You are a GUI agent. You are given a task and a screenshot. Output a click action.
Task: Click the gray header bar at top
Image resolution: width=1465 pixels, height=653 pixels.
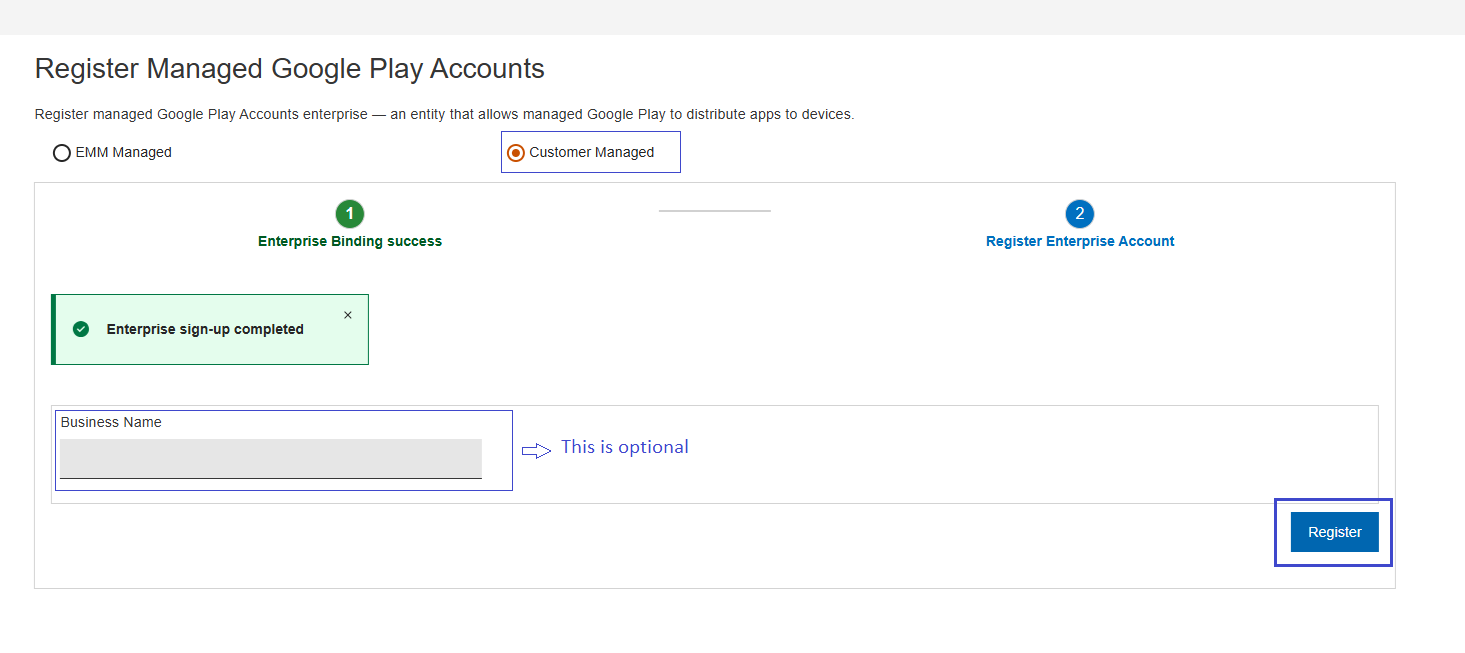[x=732, y=17]
